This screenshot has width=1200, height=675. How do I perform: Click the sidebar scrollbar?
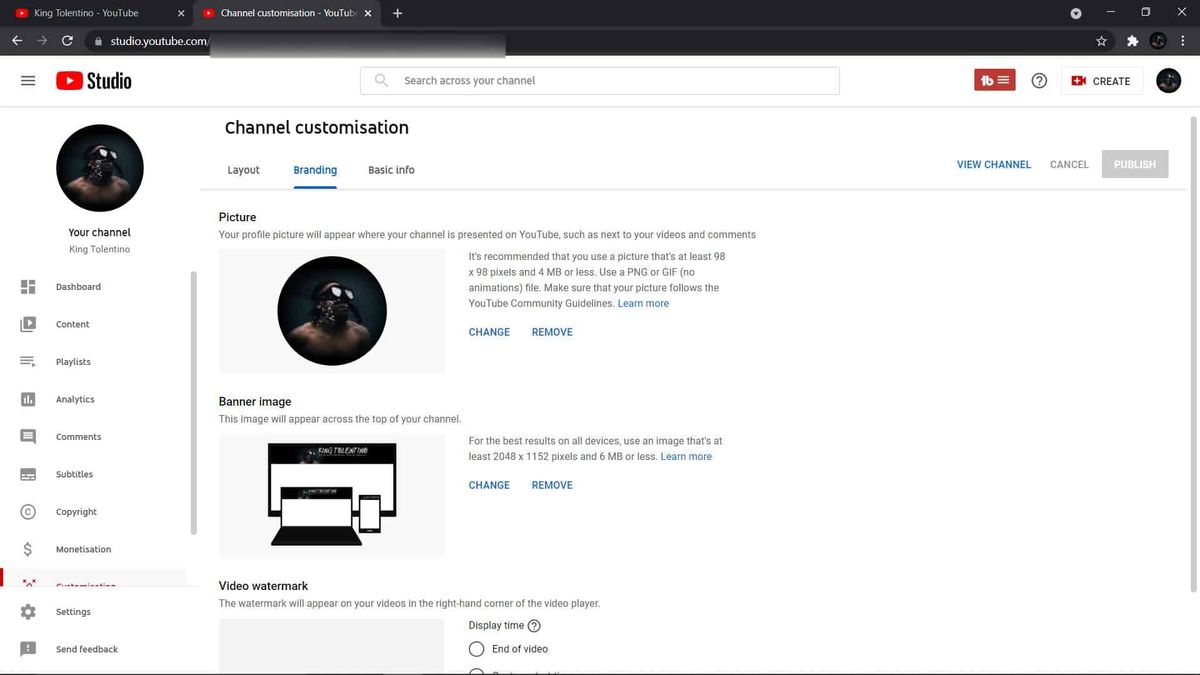tap(193, 403)
